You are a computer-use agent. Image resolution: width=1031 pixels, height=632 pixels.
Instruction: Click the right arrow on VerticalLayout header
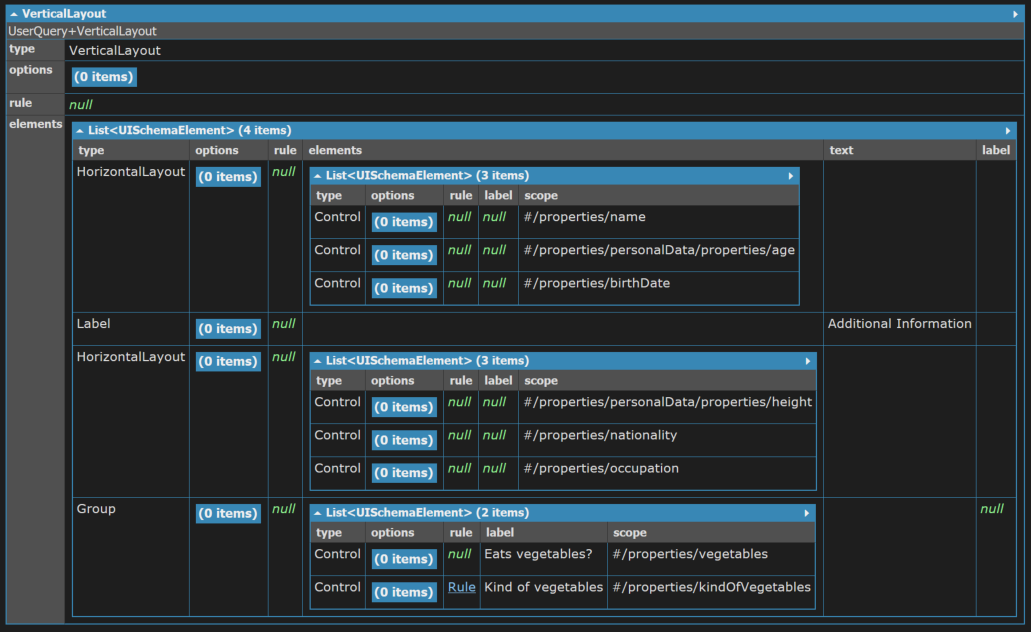point(1015,14)
